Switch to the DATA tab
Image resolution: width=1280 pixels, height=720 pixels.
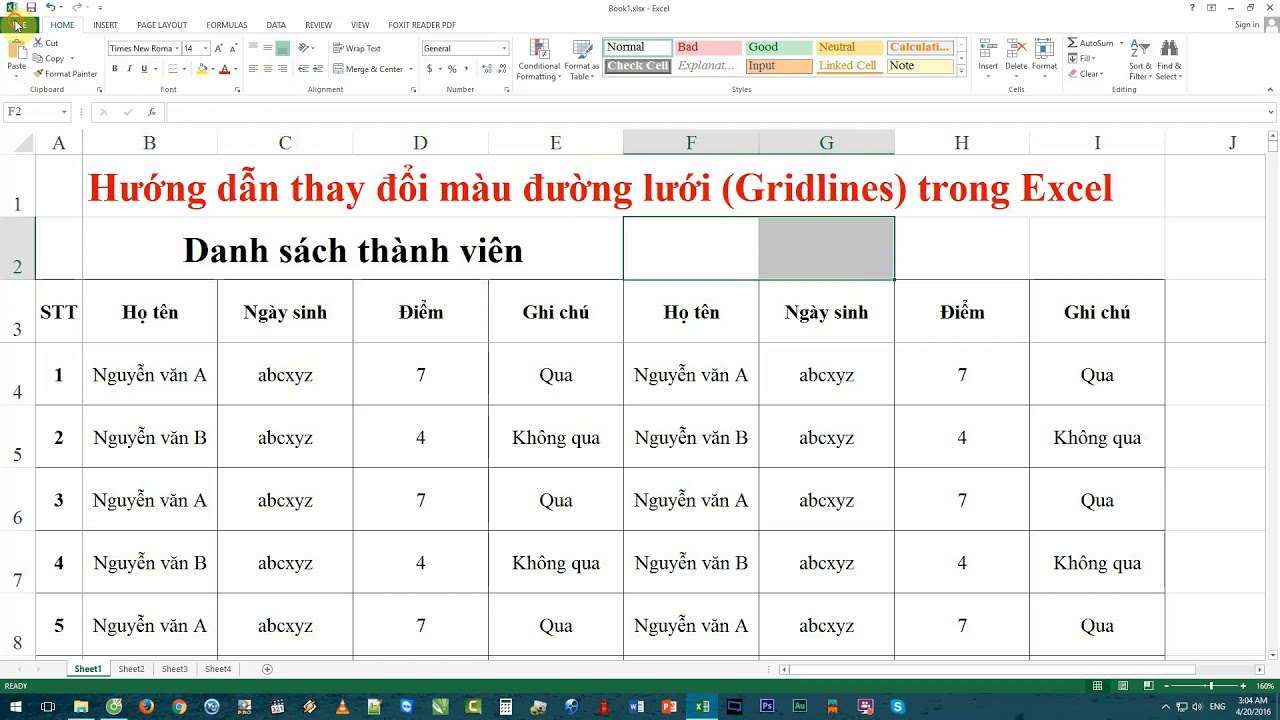coord(276,25)
